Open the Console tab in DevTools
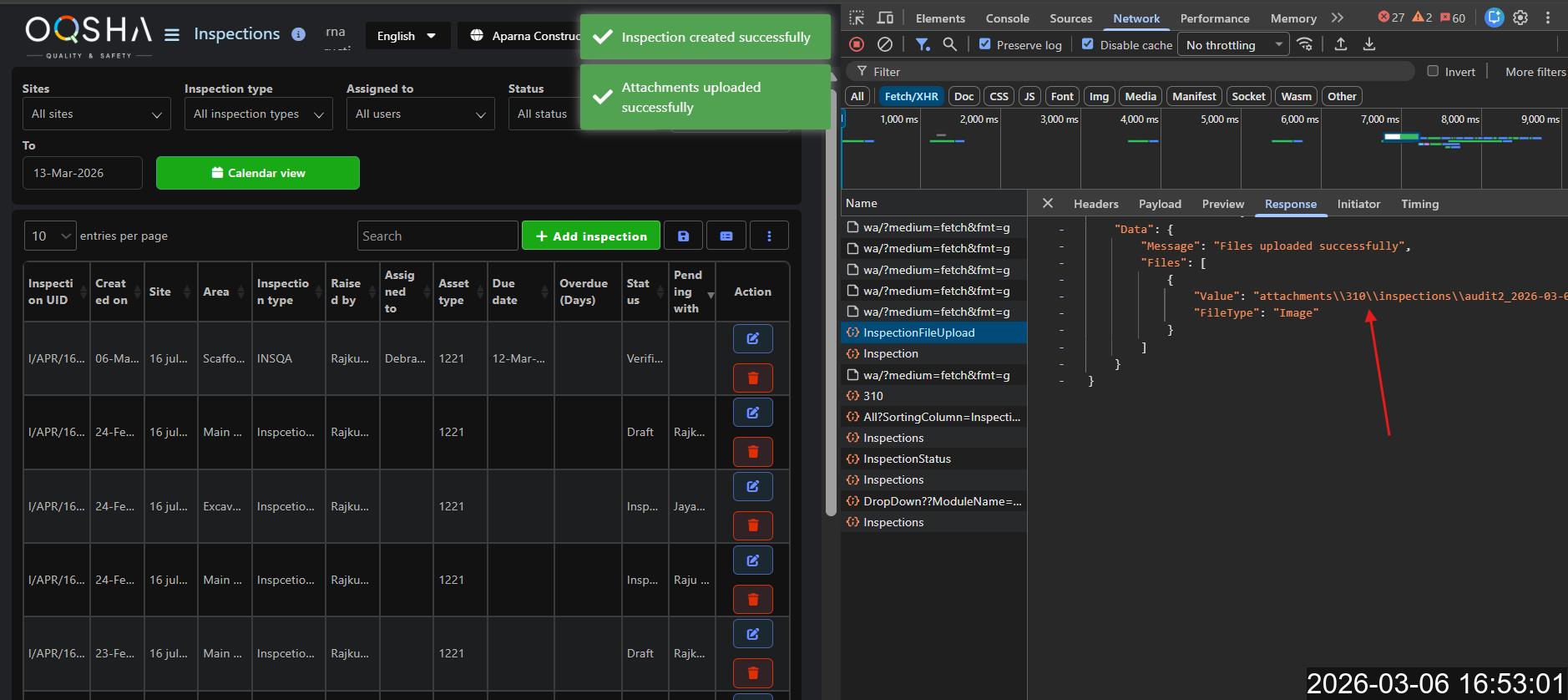1568x700 pixels. [1007, 18]
